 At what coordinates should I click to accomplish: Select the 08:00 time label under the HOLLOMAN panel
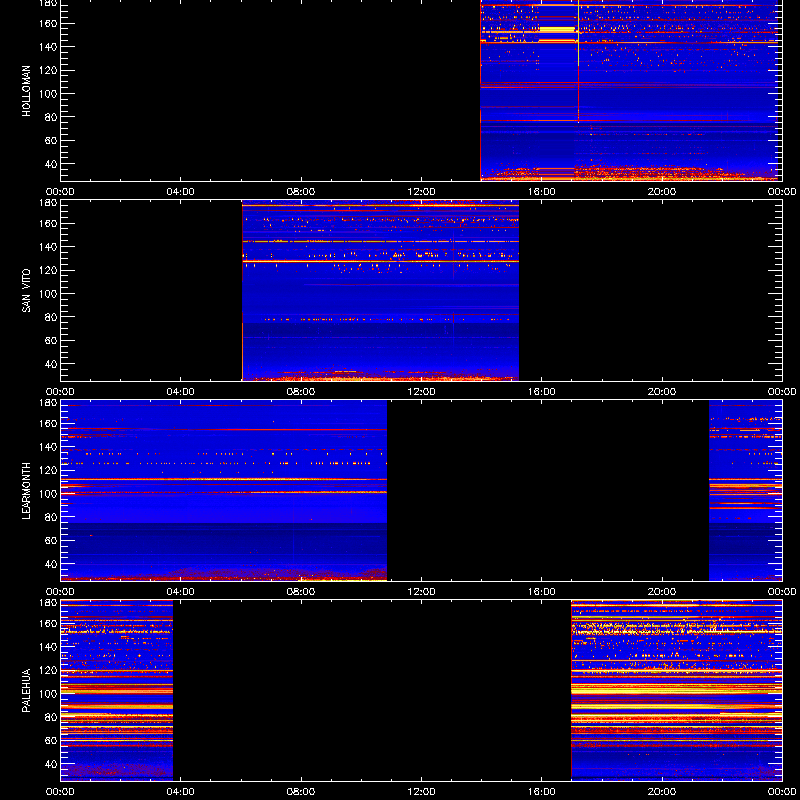(x=301, y=192)
